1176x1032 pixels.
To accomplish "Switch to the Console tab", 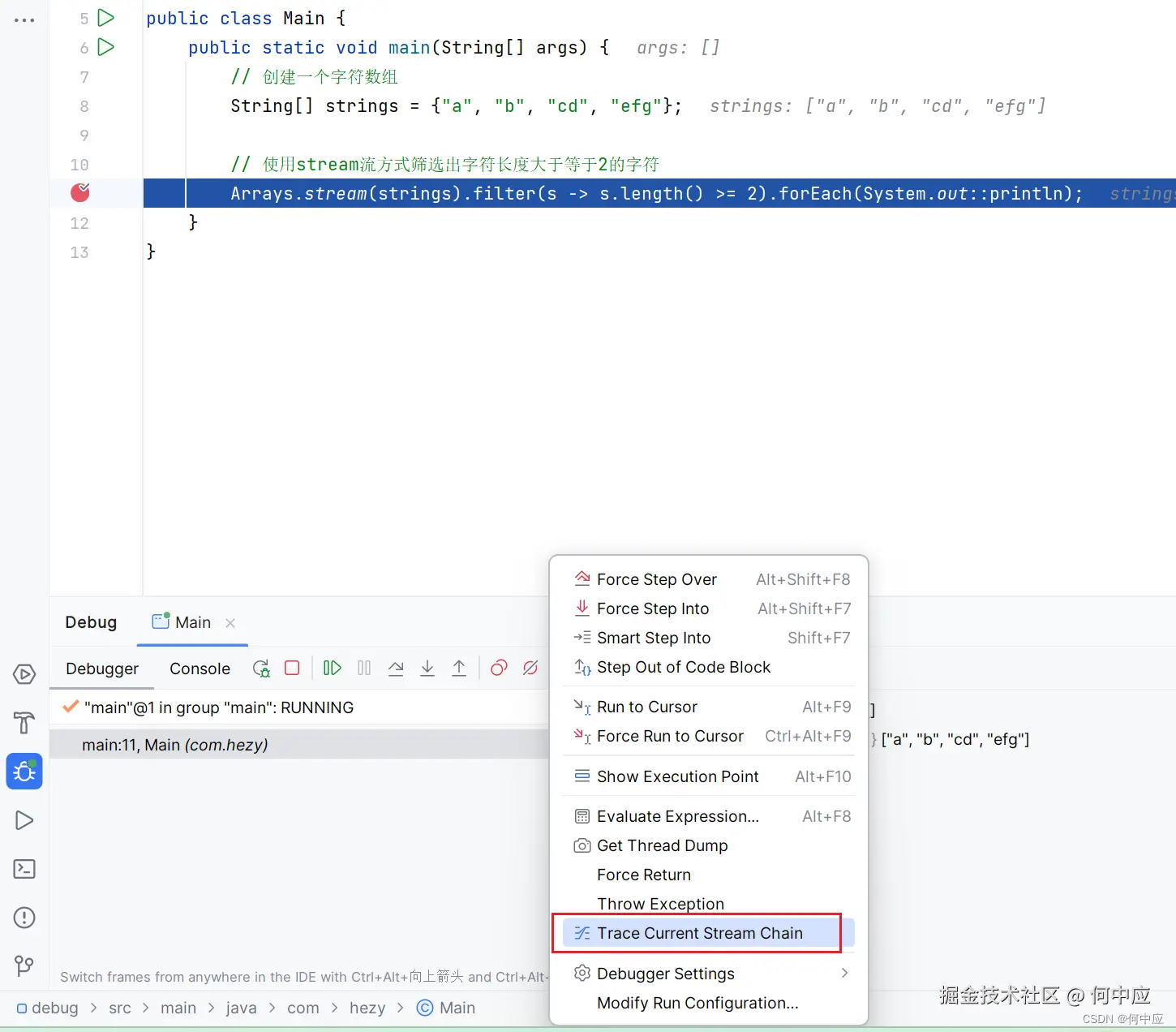I will pos(200,669).
